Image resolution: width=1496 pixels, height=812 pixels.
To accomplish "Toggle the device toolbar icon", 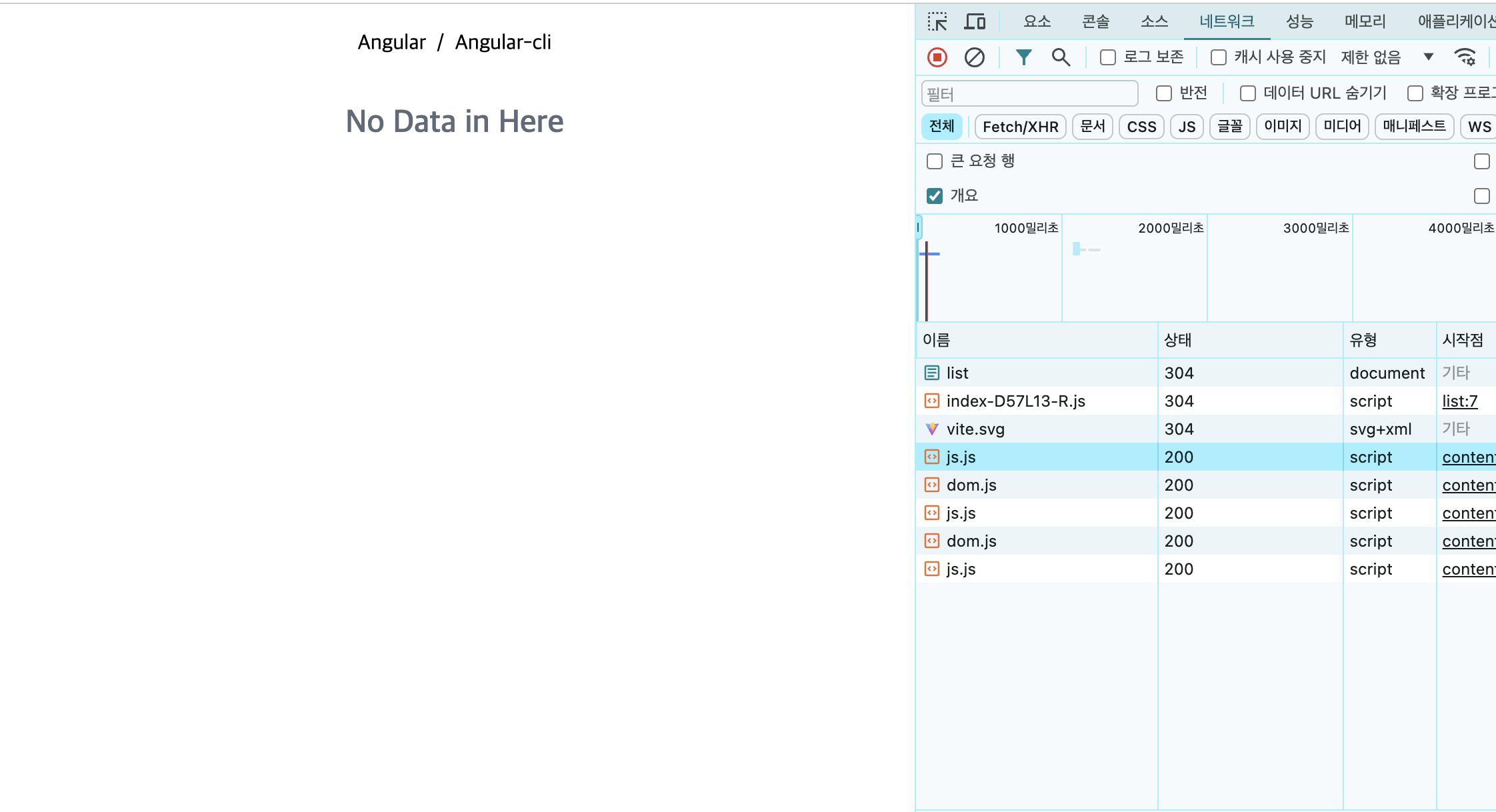I will click(x=975, y=22).
